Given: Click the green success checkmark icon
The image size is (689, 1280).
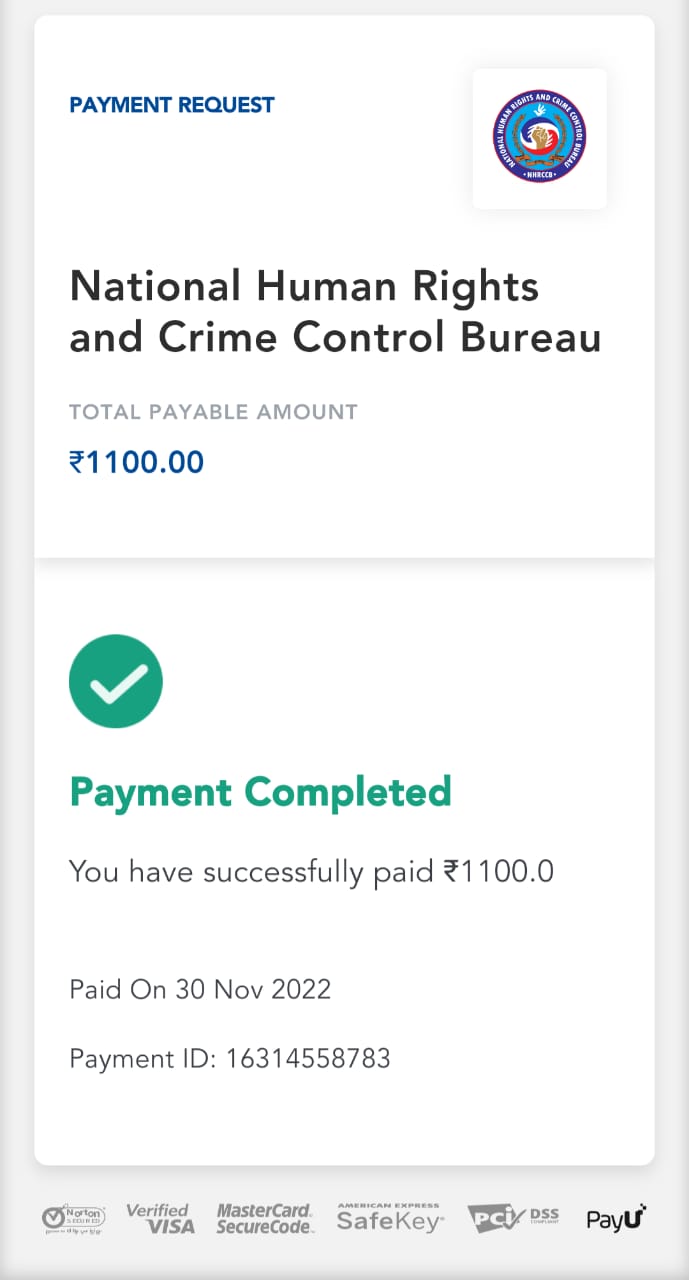Looking at the screenshot, I should (116, 681).
